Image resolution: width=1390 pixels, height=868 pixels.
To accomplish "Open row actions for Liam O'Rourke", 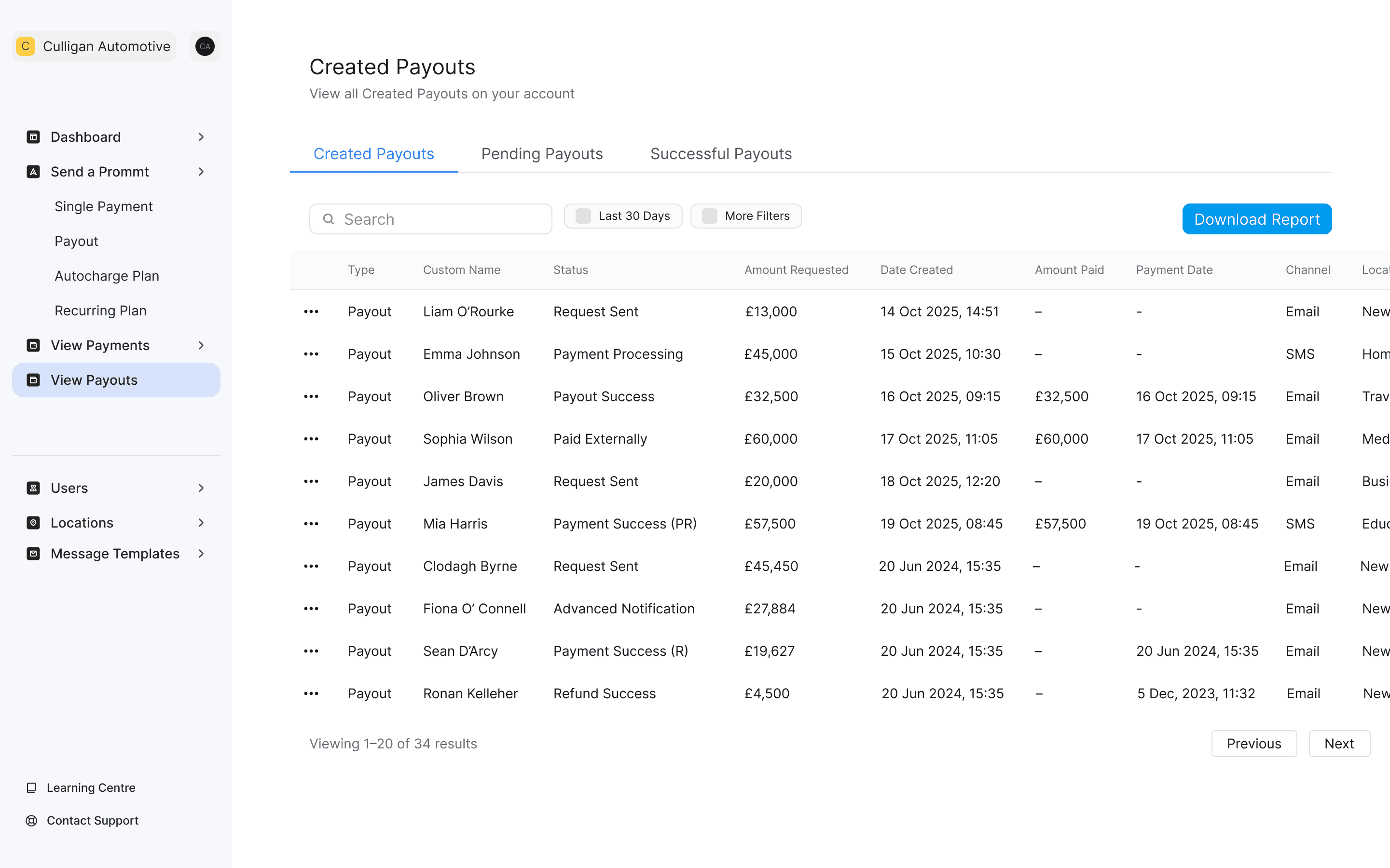I will [x=311, y=312].
